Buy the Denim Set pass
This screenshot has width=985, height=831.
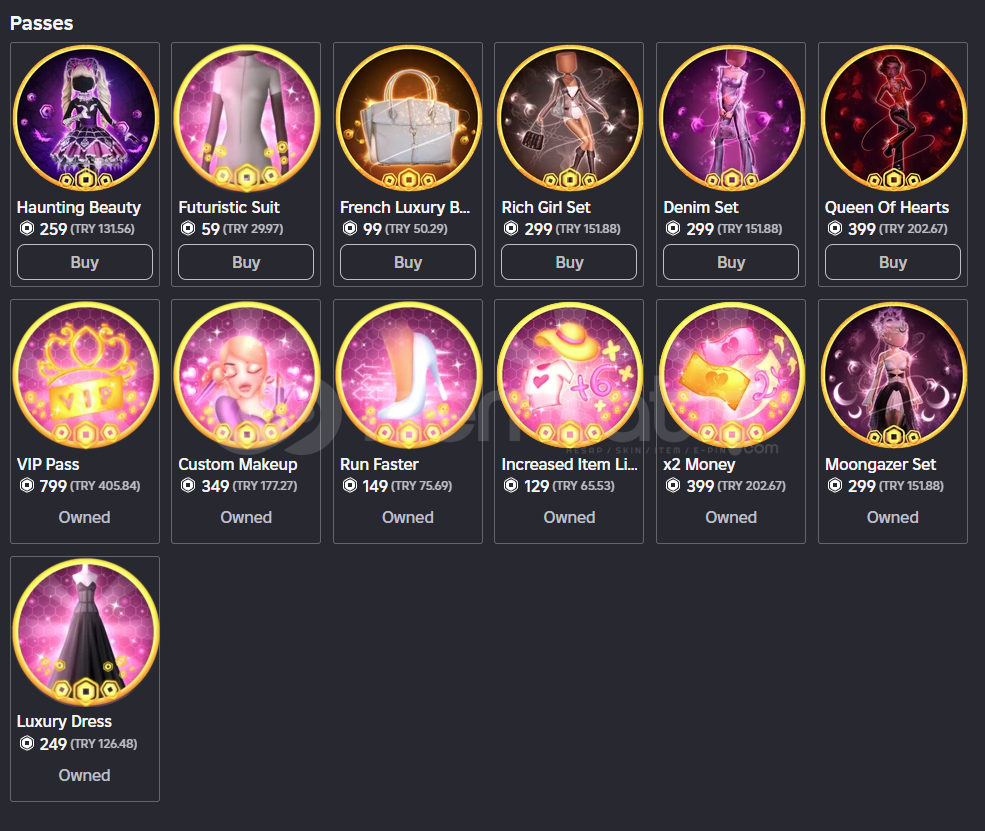click(x=731, y=262)
